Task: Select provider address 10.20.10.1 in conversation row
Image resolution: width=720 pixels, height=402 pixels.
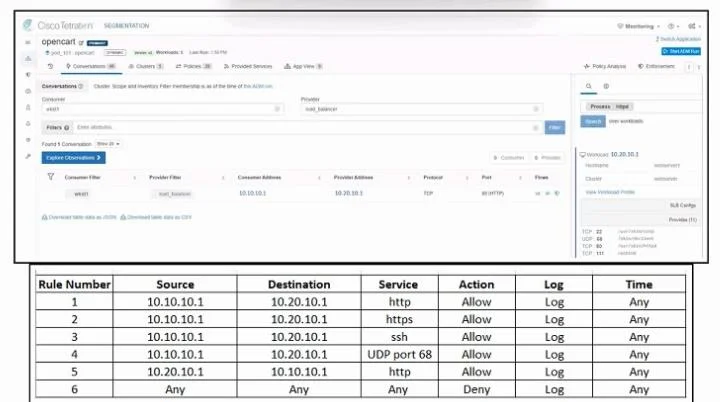Action: click(x=349, y=193)
